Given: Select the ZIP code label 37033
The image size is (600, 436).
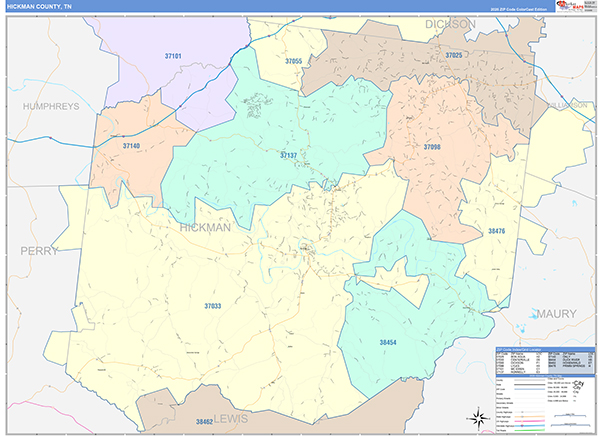Looking at the screenshot, I should pos(213,306).
